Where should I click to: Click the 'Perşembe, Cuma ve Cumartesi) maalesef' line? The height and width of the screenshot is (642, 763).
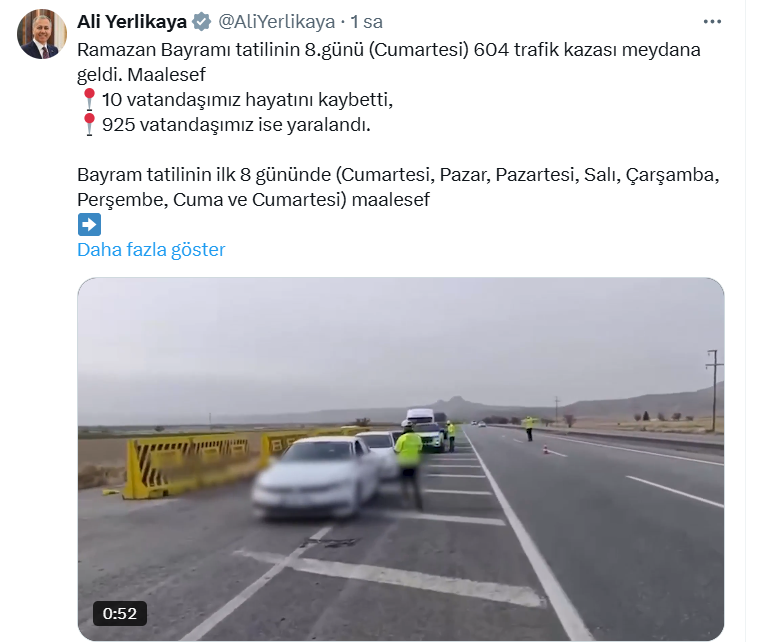tap(254, 200)
